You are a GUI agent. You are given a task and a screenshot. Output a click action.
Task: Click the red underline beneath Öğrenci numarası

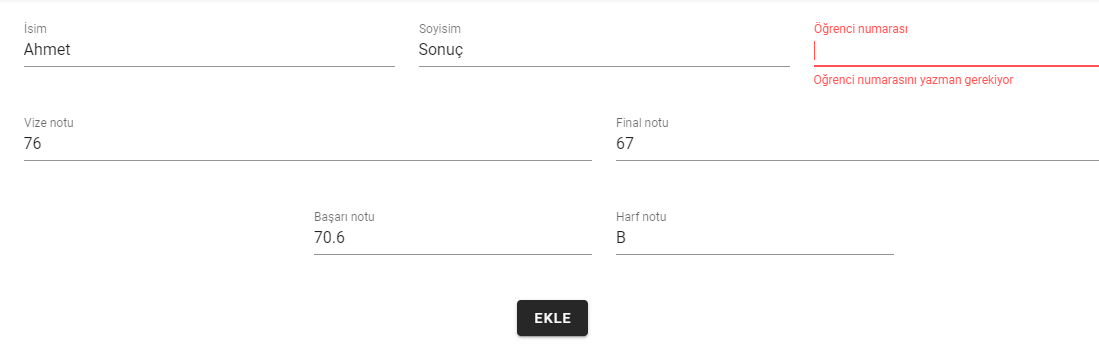(956, 66)
